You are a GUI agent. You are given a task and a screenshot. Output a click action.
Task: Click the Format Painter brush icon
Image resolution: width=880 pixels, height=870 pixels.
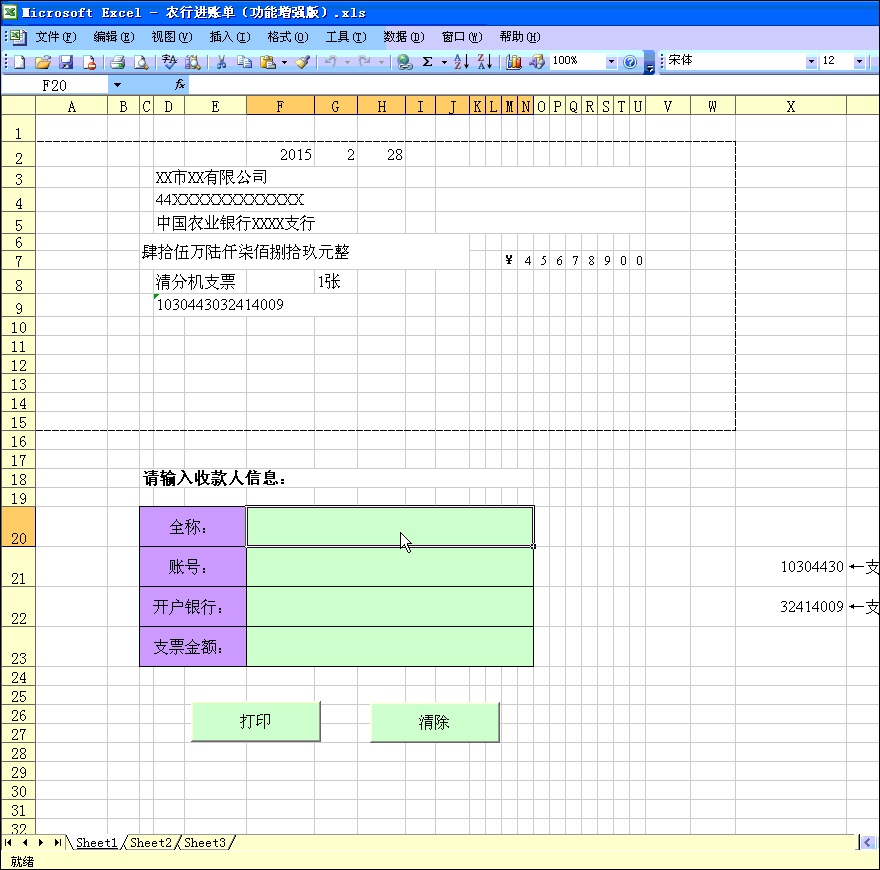pos(302,62)
